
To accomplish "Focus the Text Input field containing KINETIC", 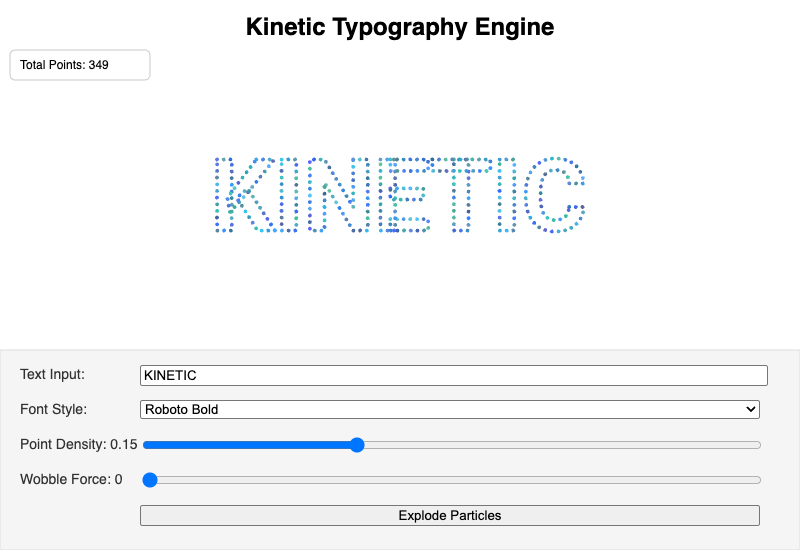I will 454,376.
